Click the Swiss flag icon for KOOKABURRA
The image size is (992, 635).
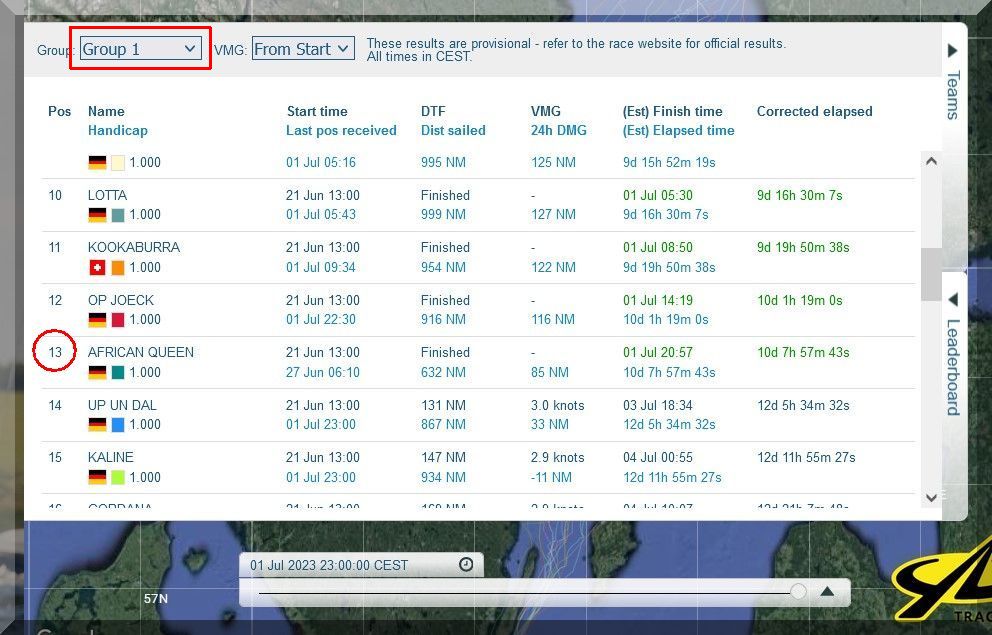point(97,268)
